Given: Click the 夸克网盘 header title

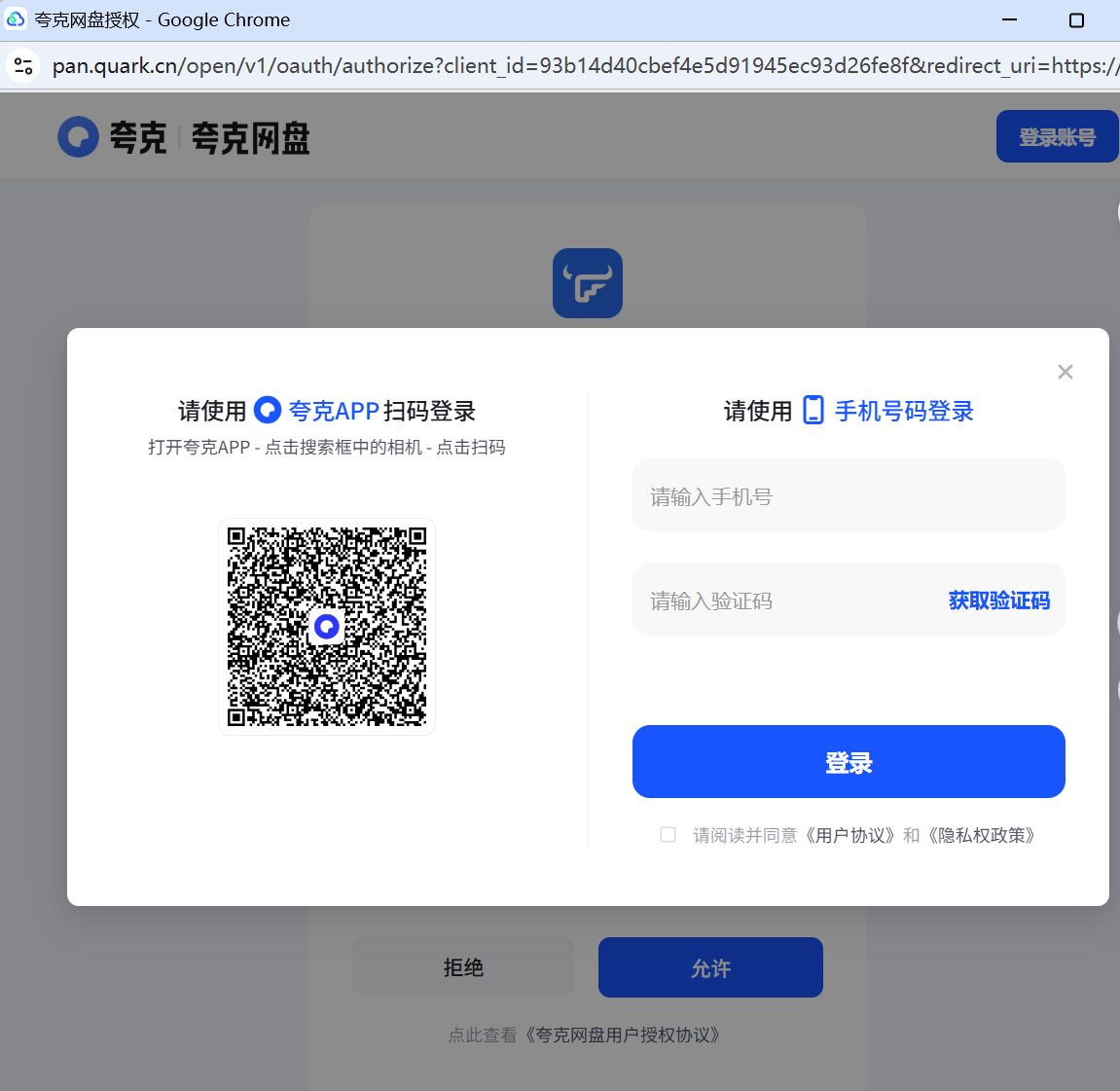Looking at the screenshot, I should [251, 138].
